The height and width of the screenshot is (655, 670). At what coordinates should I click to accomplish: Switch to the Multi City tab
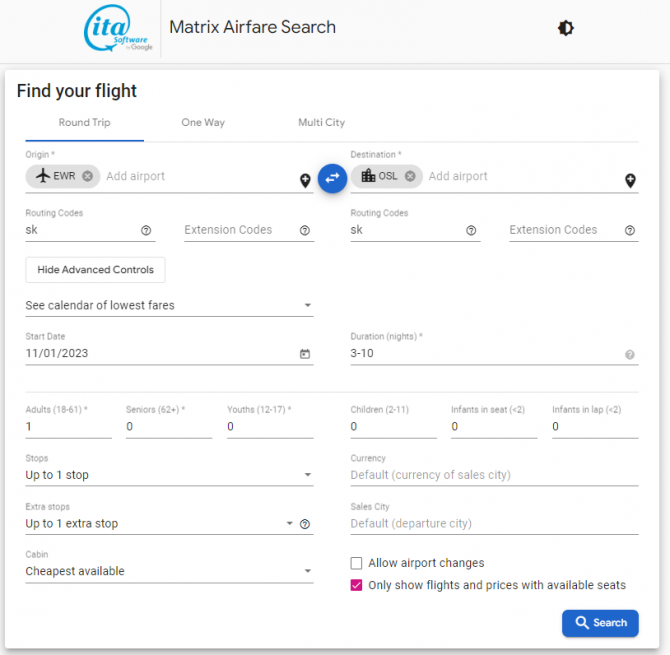(x=321, y=123)
